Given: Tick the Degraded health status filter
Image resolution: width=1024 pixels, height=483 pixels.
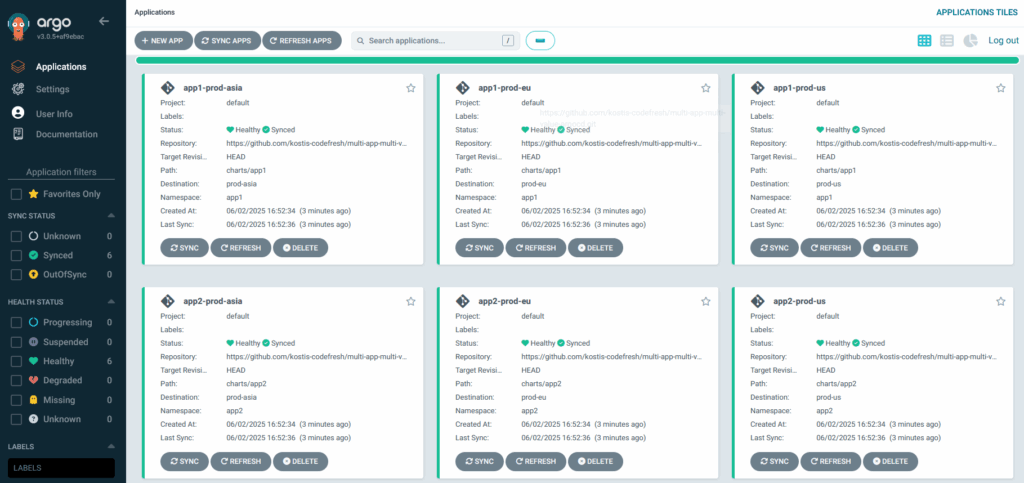Looking at the screenshot, I should [x=16, y=380].
